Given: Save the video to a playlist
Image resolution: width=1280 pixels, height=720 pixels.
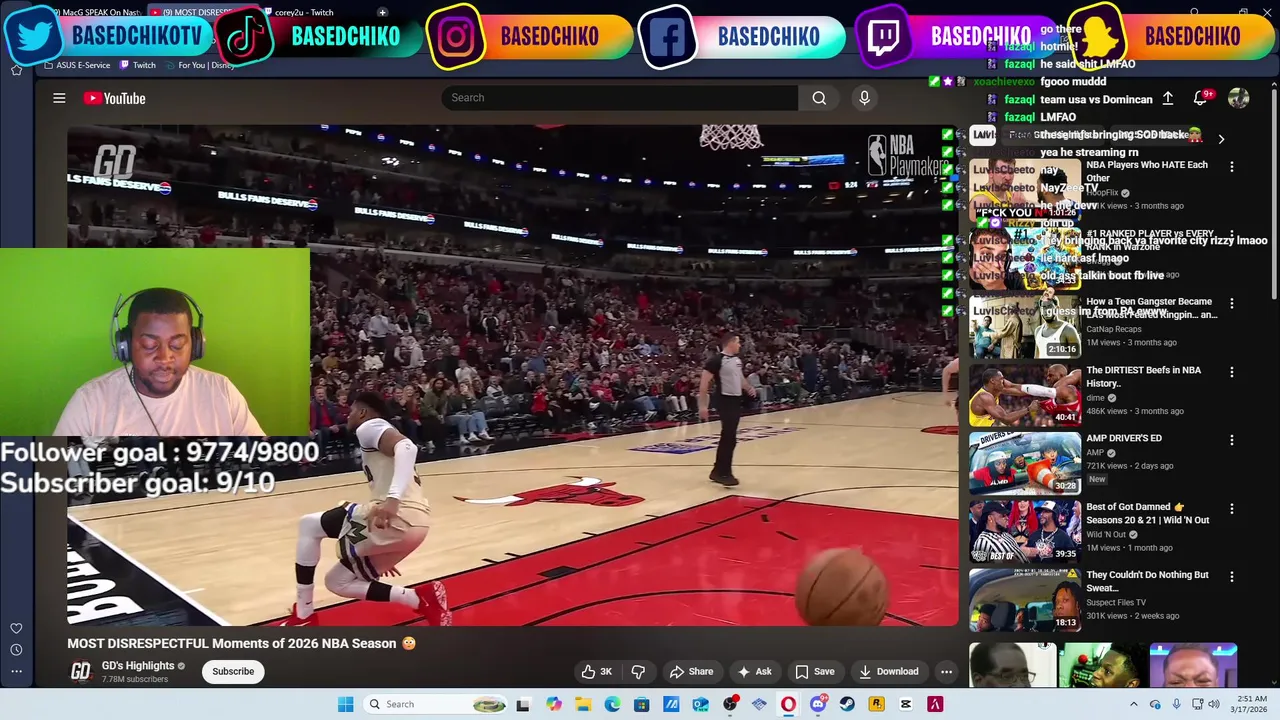Looking at the screenshot, I should pos(814,672).
